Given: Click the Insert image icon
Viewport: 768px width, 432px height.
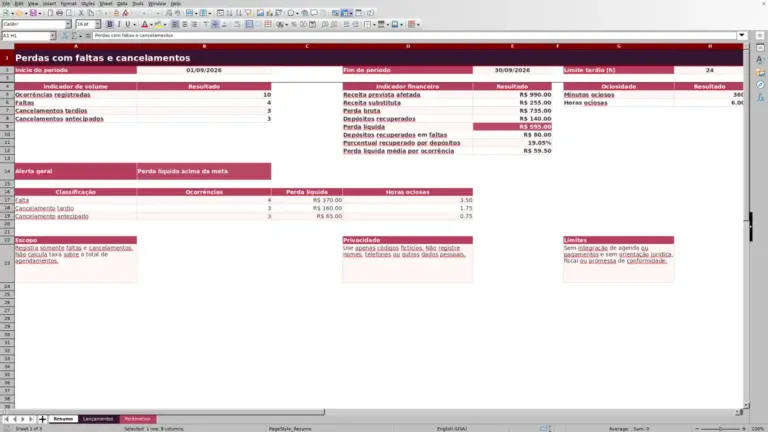Looking at the screenshot, I should (x=260, y=13).
